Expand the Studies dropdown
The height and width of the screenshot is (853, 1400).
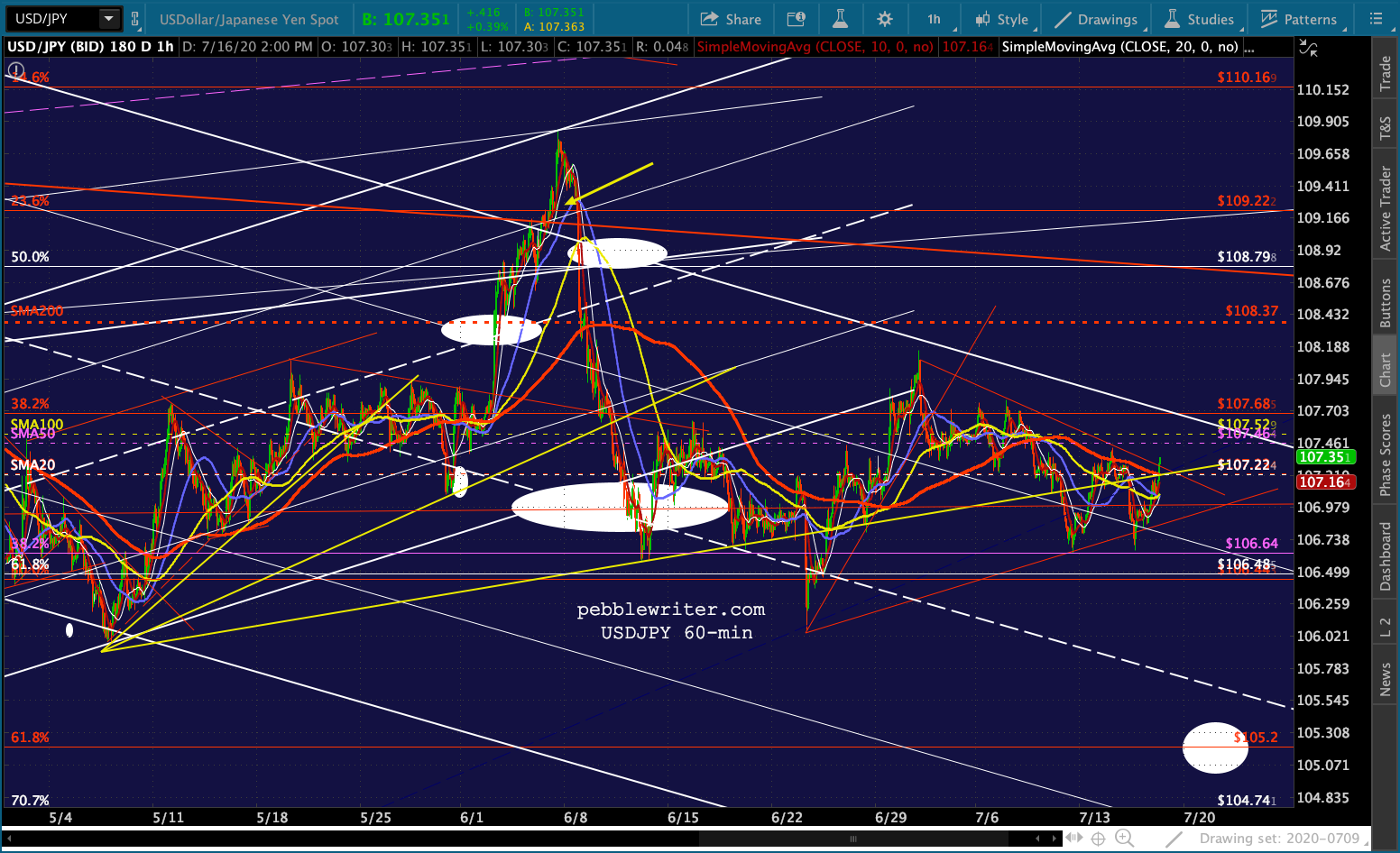click(1200, 19)
